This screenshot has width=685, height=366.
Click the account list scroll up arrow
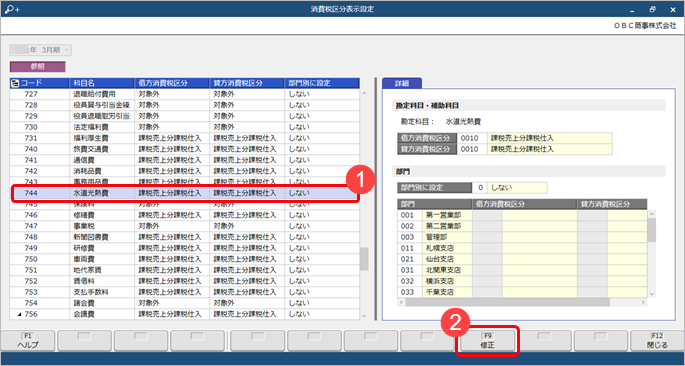click(x=364, y=93)
